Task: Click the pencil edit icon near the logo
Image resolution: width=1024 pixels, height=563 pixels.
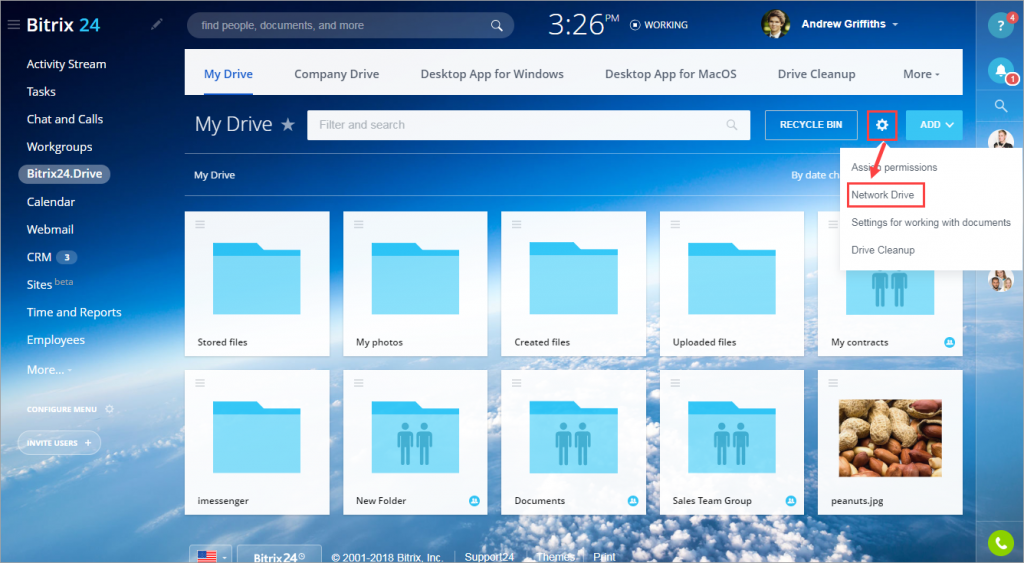Action: (x=157, y=24)
